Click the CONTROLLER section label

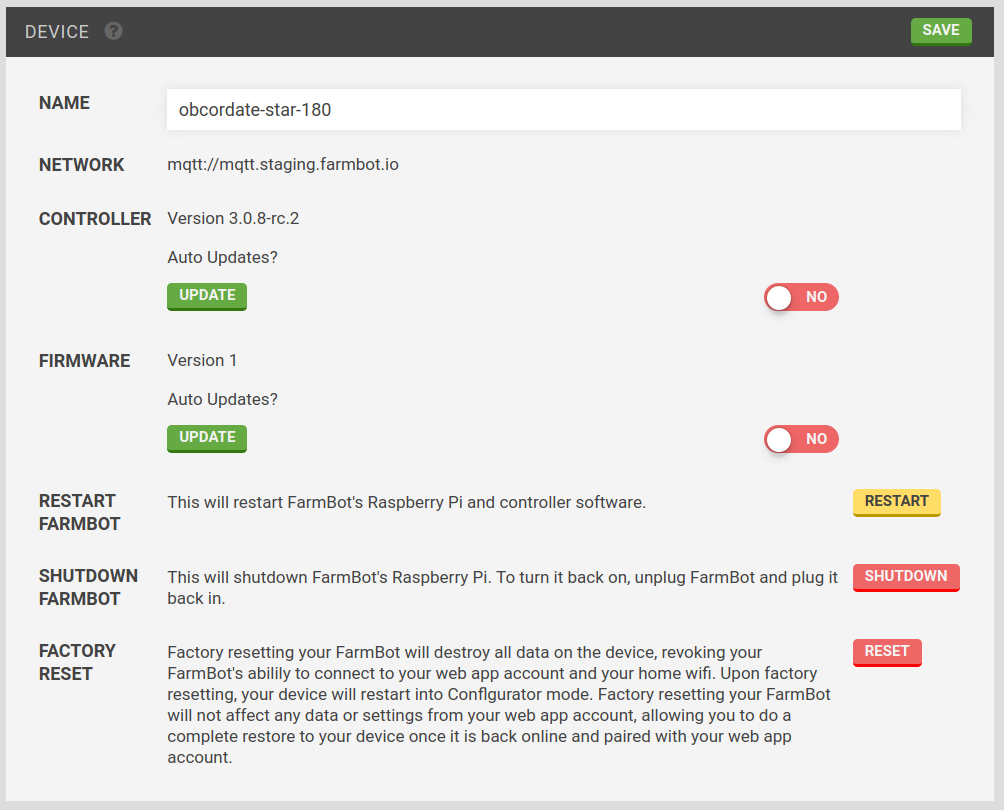click(x=95, y=219)
